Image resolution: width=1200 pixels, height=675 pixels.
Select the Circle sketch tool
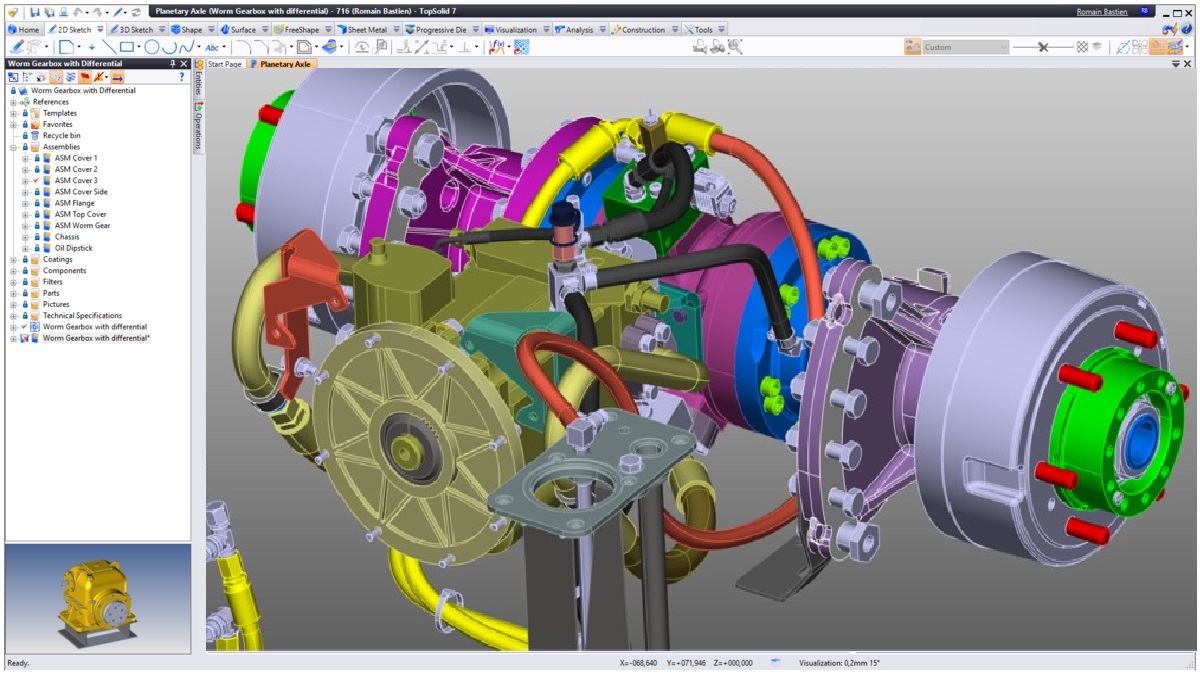coord(151,47)
